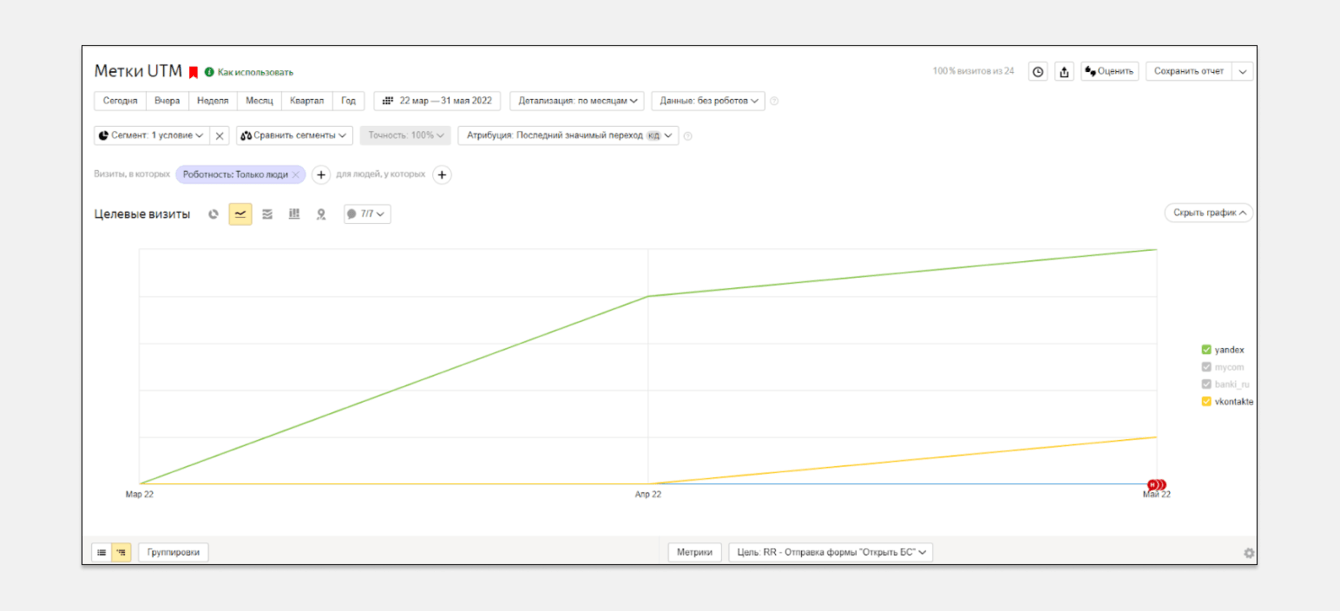Click the help icon next to Данные

pyautogui.click(x=774, y=101)
